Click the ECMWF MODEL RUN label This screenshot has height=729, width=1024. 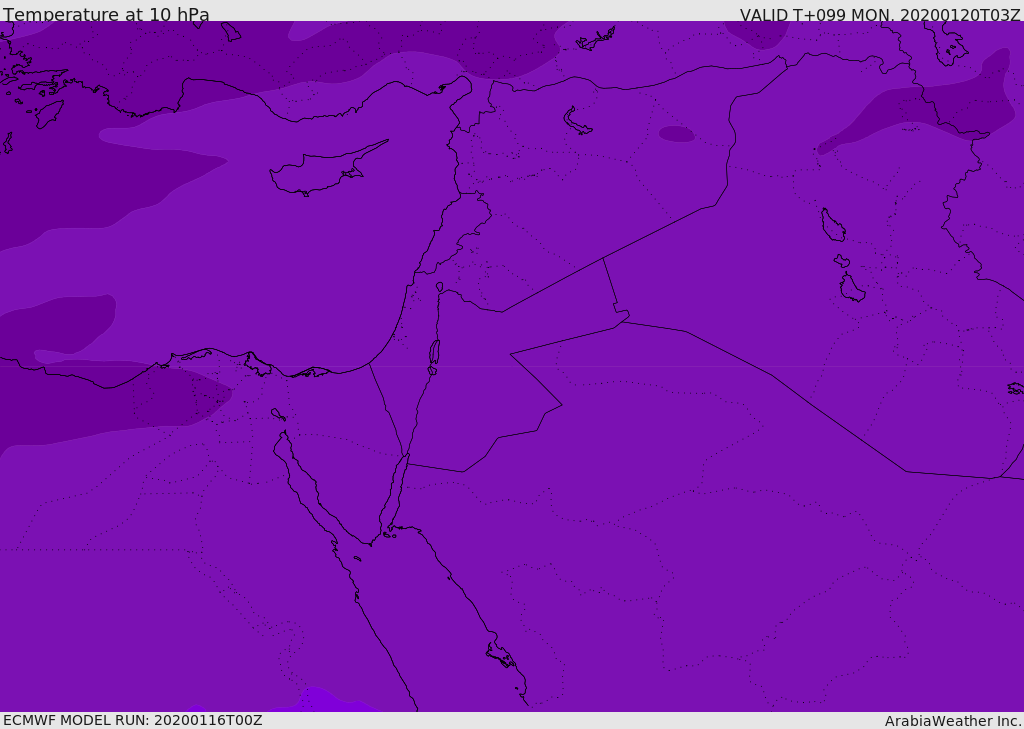click(x=132, y=720)
